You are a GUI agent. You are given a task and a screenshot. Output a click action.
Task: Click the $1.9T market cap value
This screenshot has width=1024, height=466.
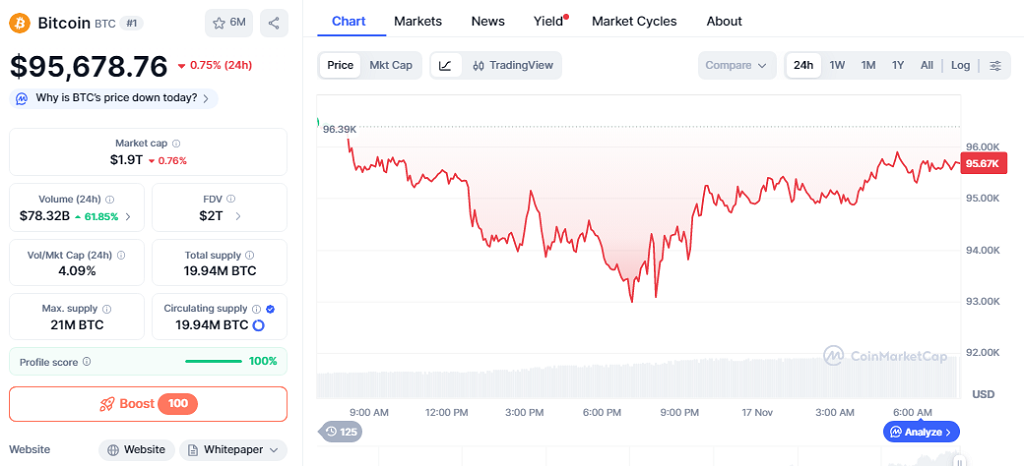coord(126,160)
